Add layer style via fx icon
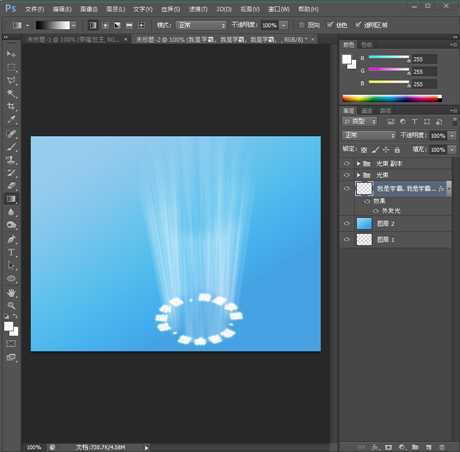This screenshot has width=460, height=452. click(x=375, y=447)
